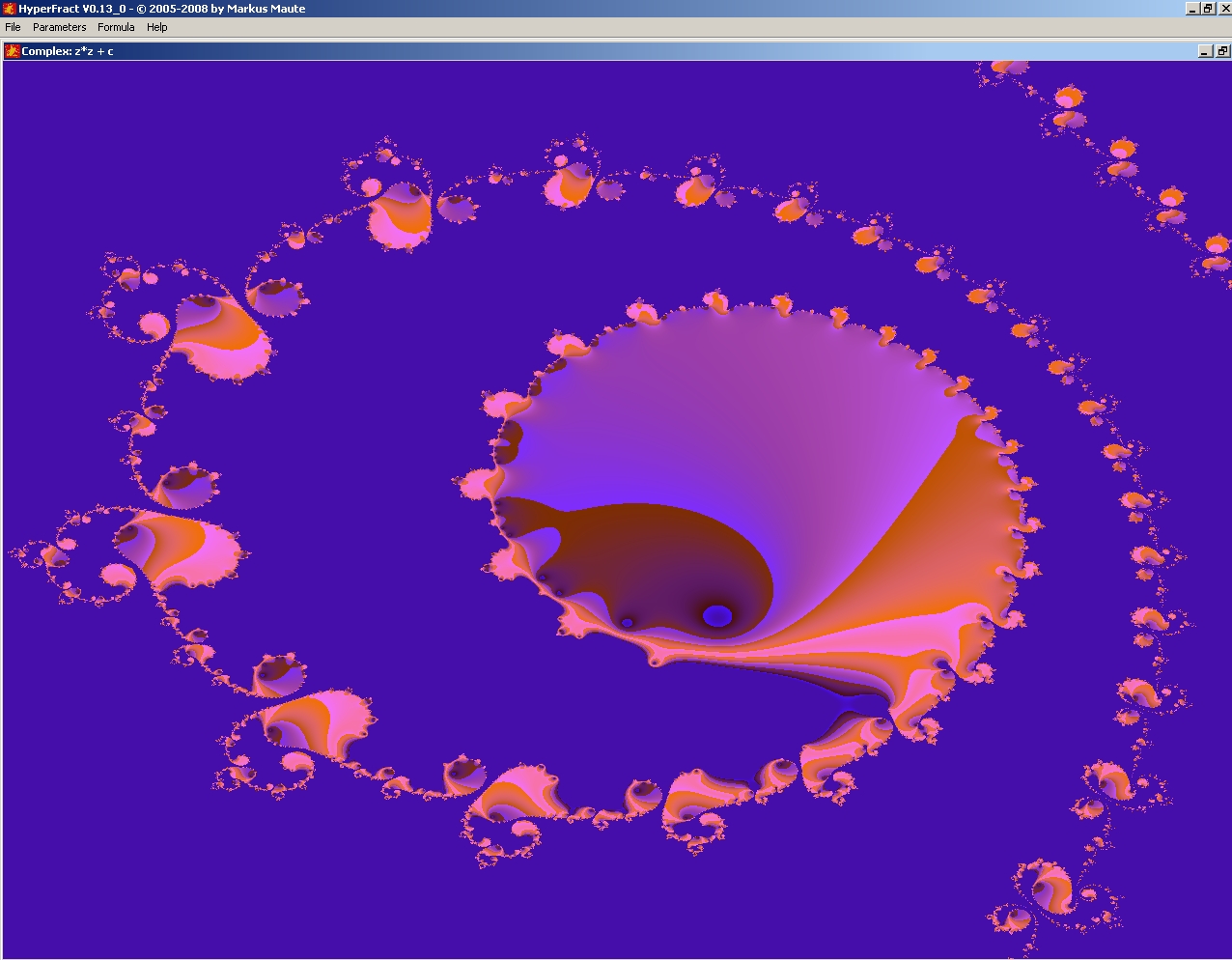Restore down the main HyperFract window
Viewport: 1232px width, 960px height.
[x=1208, y=9]
